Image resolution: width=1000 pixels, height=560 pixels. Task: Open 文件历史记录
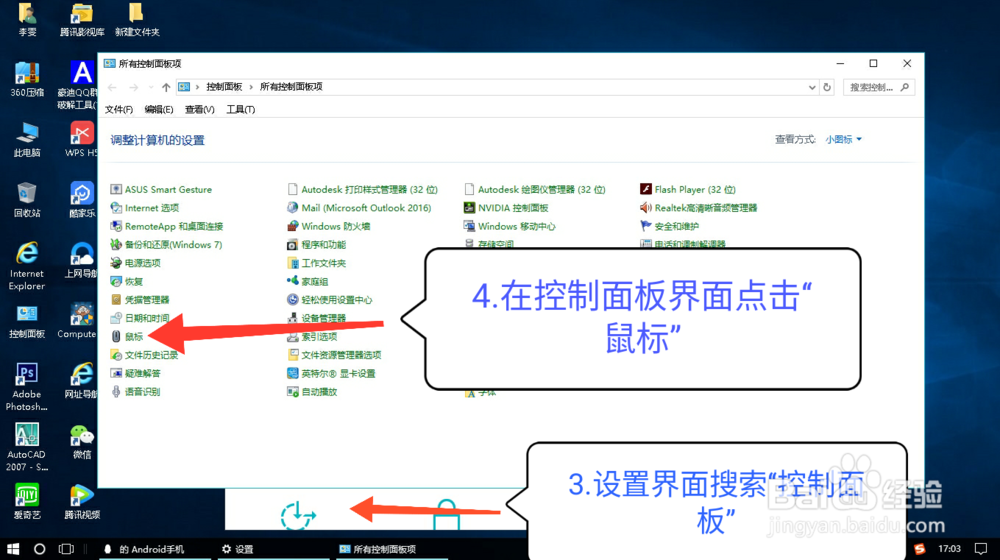(x=144, y=355)
